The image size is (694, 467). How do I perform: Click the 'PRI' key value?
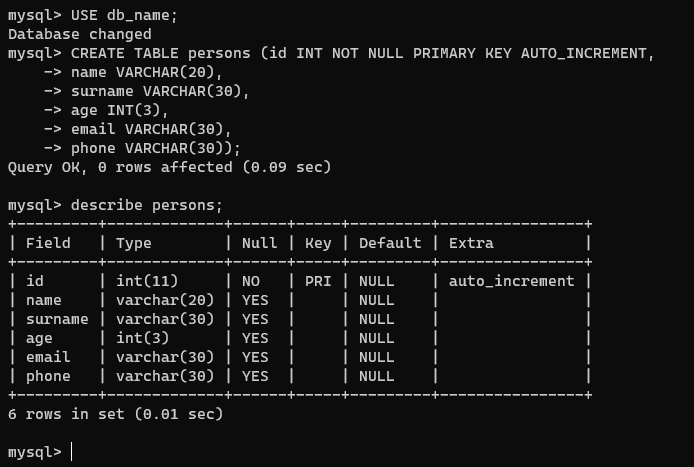[318, 281]
